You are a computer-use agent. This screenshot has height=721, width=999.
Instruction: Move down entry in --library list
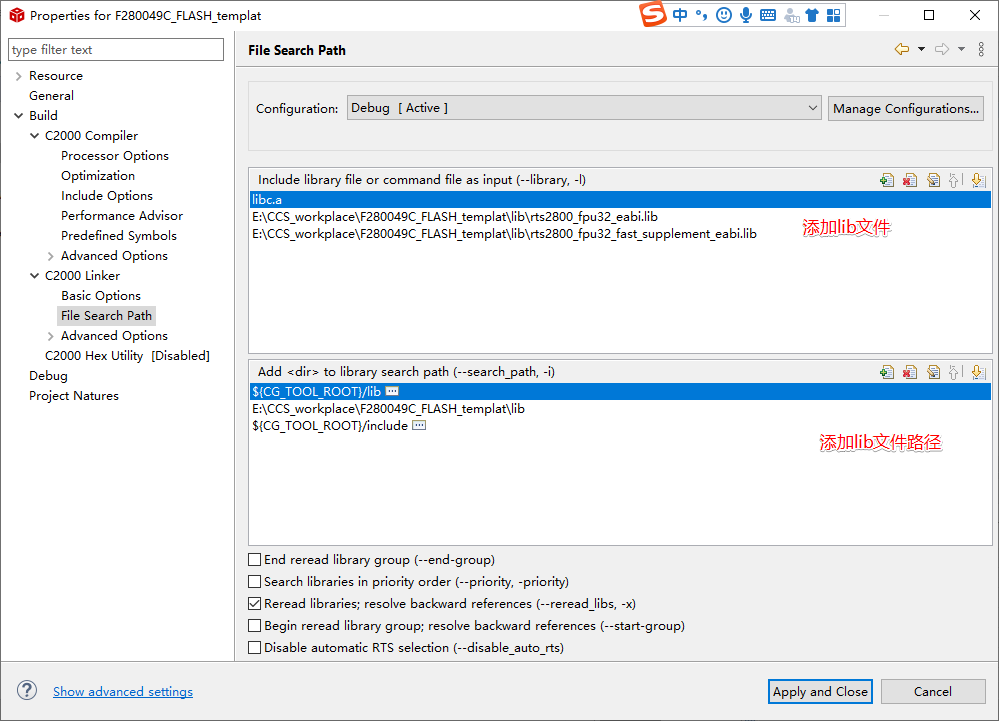coord(978,180)
